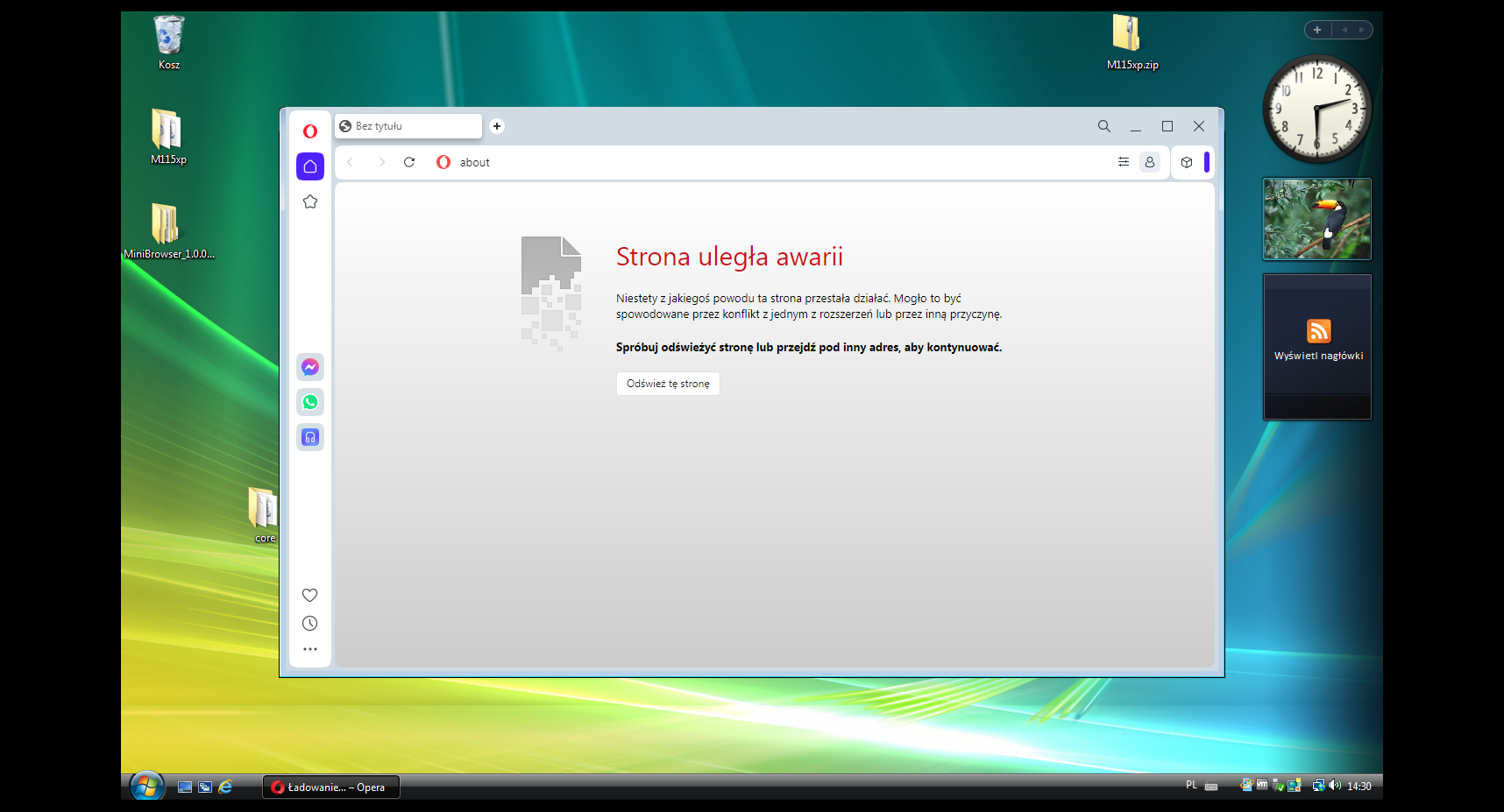Click the PL language indicator
Viewport: 1504px width, 812px height.
[x=1191, y=785]
